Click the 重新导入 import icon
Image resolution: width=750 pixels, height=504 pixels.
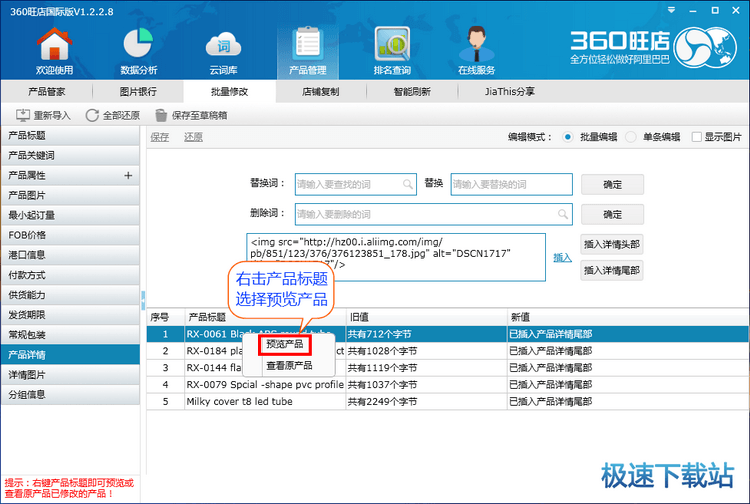(x=22, y=115)
